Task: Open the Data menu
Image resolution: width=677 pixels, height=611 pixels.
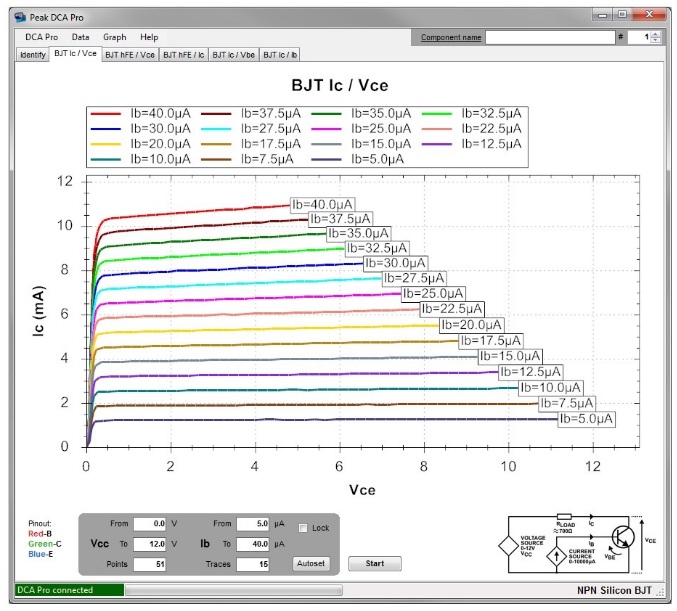Action: coord(80,37)
